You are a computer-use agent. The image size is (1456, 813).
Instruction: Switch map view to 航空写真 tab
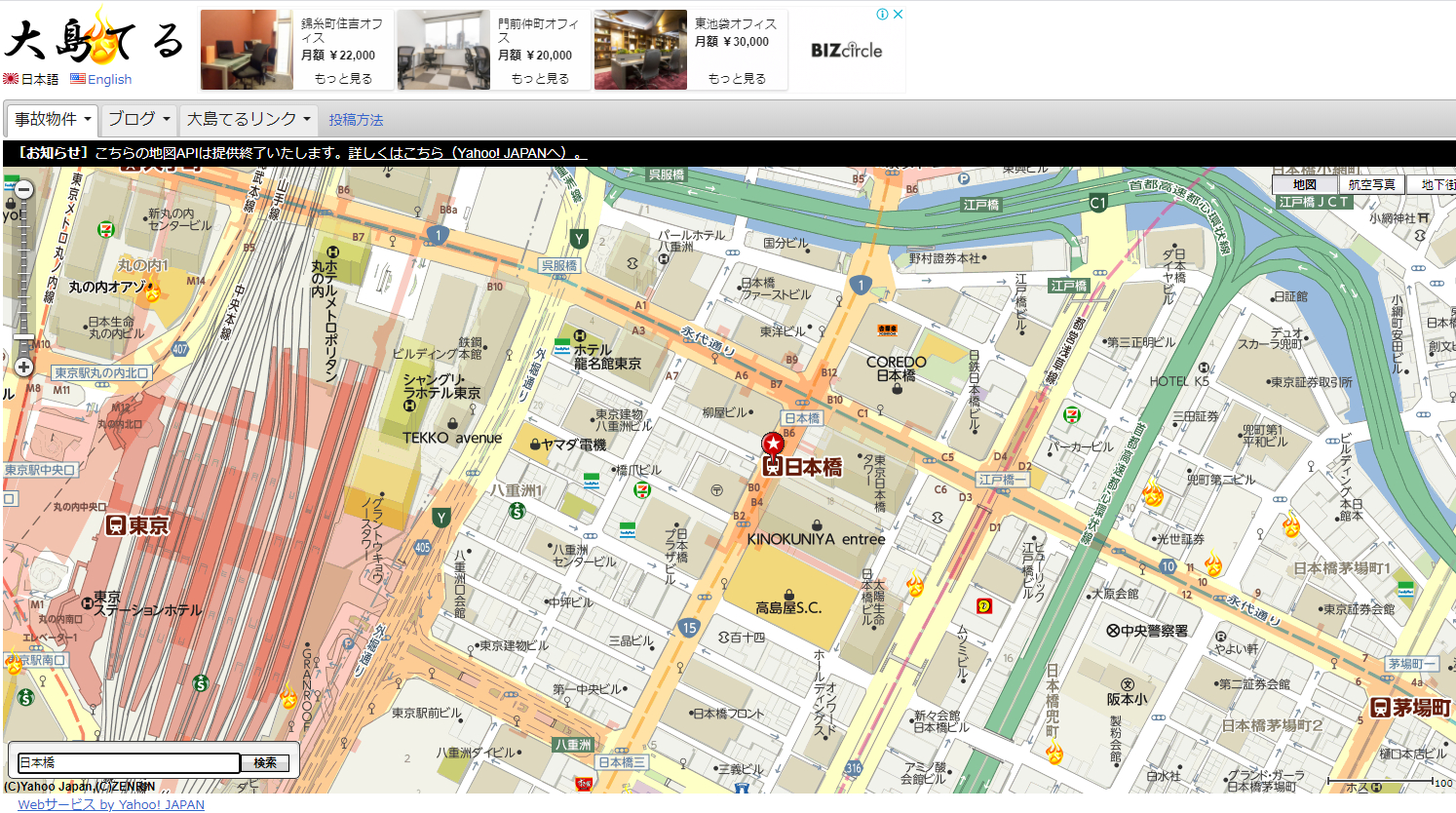tap(1372, 184)
